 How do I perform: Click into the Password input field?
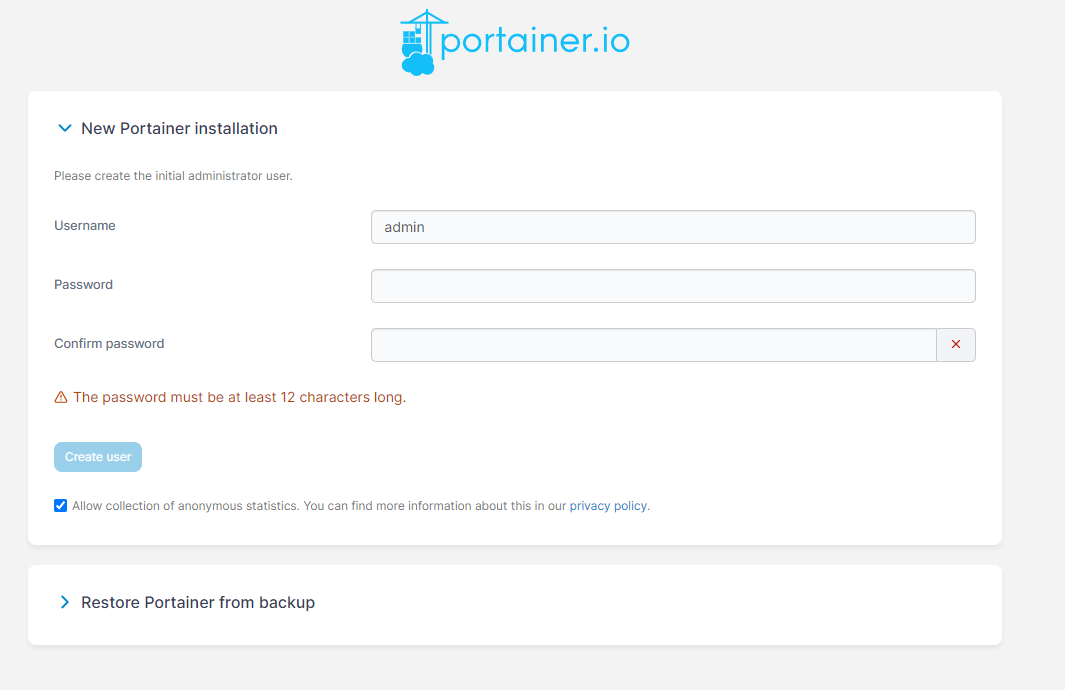pos(673,286)
